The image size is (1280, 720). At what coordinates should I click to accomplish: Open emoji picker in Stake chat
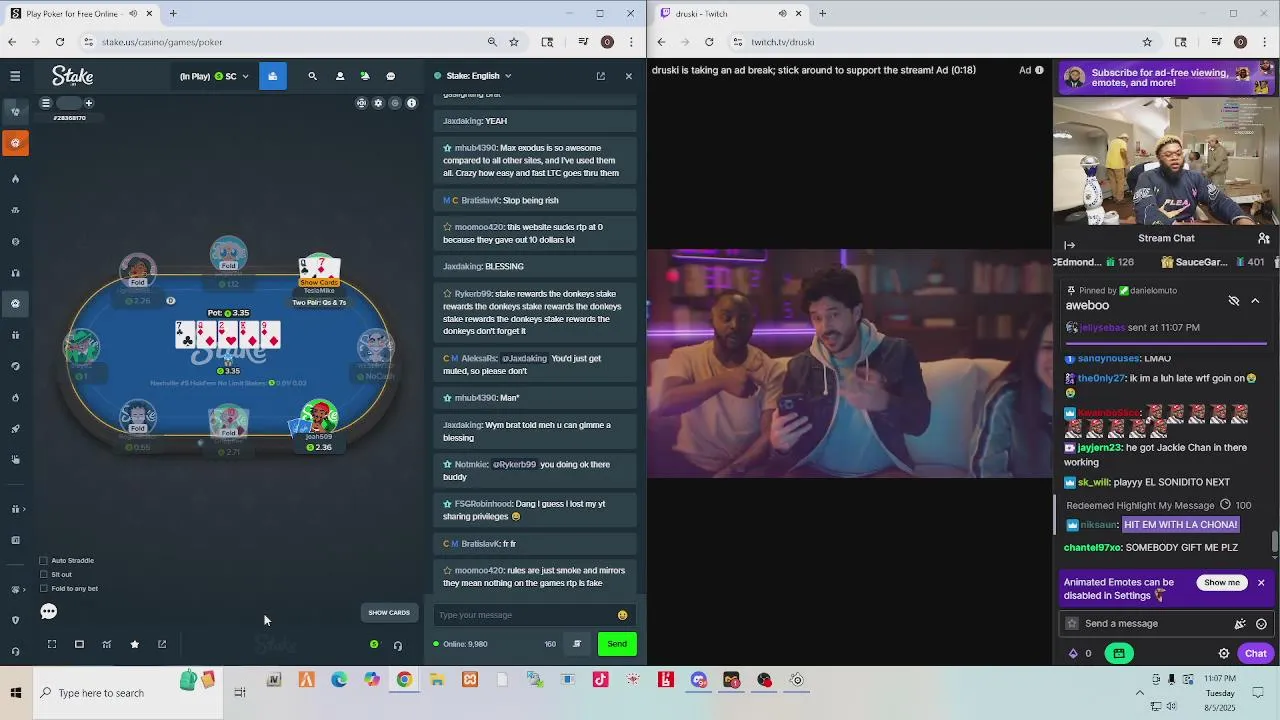click(x=622, y=615)
